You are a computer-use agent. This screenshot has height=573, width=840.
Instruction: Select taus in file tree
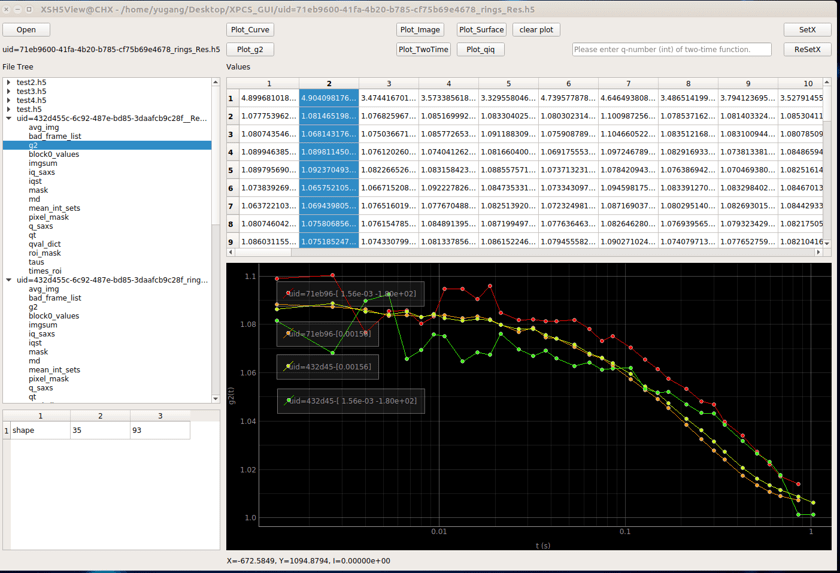[36, 262]
